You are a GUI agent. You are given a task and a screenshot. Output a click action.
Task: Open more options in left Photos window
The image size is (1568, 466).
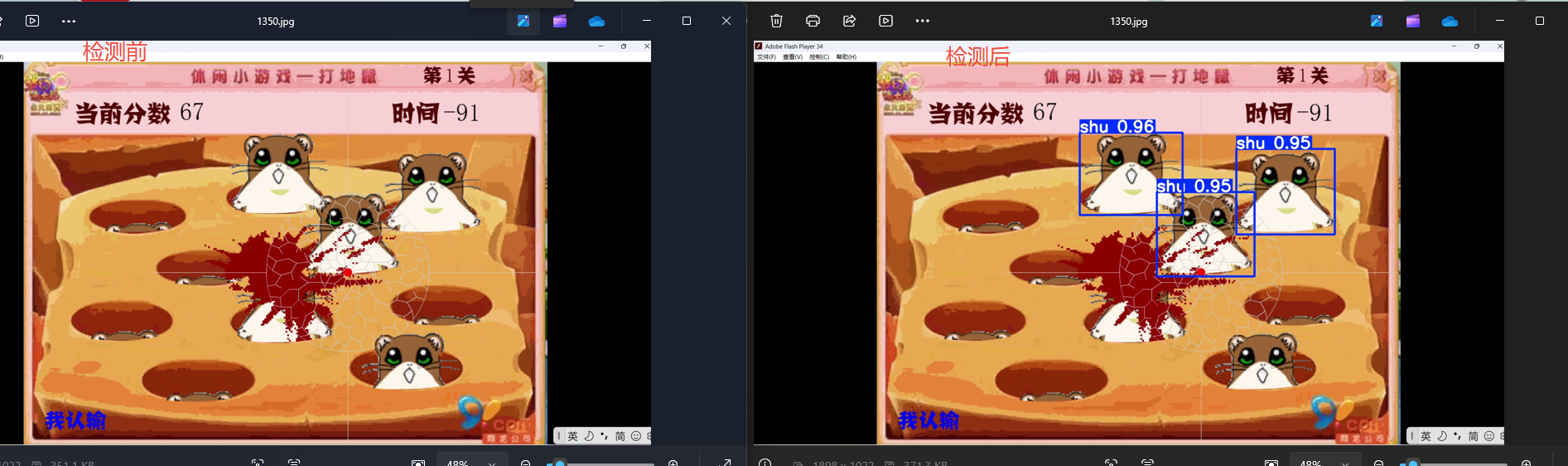pyautogui.click(x=69, y=21)
